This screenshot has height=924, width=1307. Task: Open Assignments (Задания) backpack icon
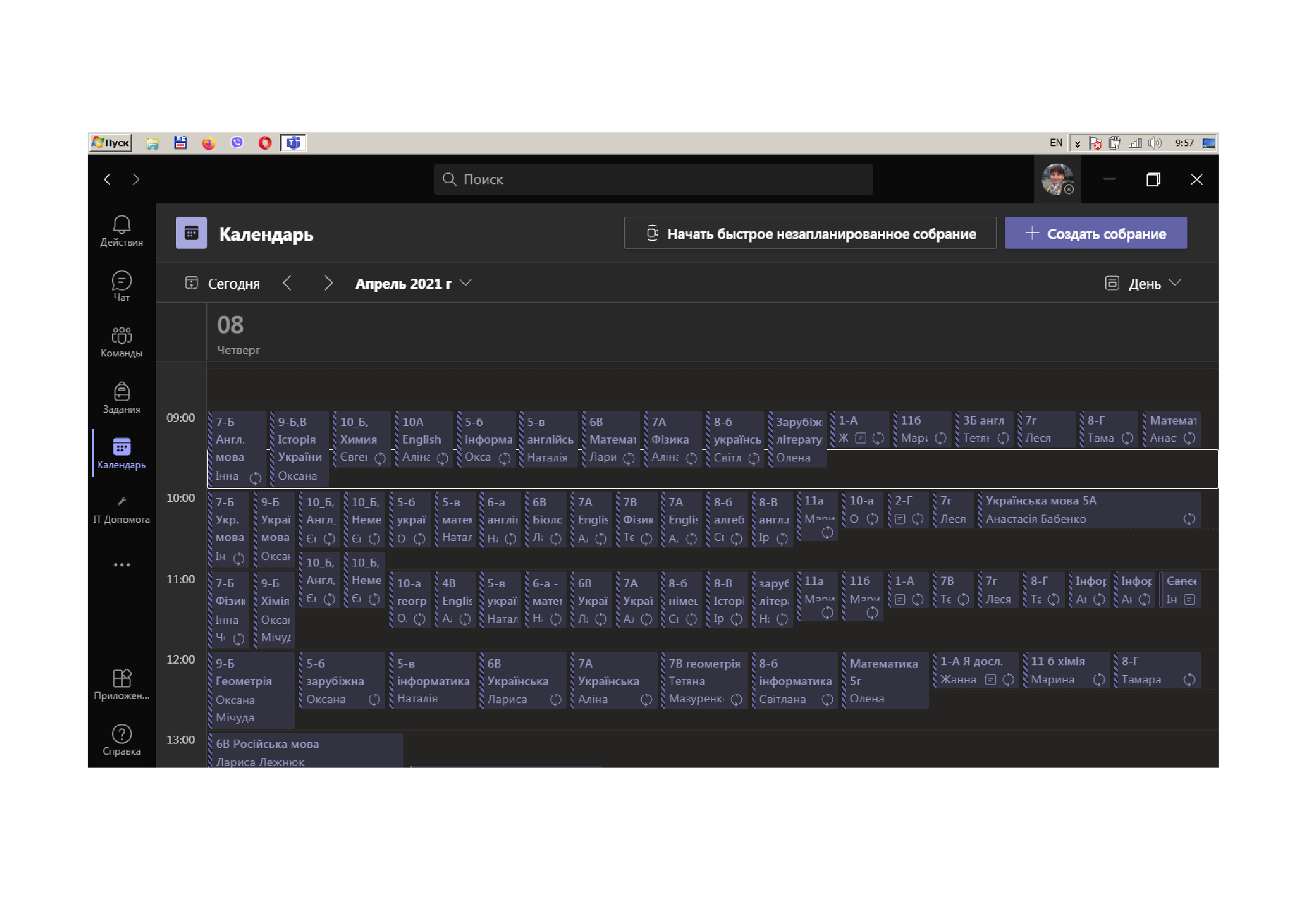pyautogui.click(x=121, y=397)
